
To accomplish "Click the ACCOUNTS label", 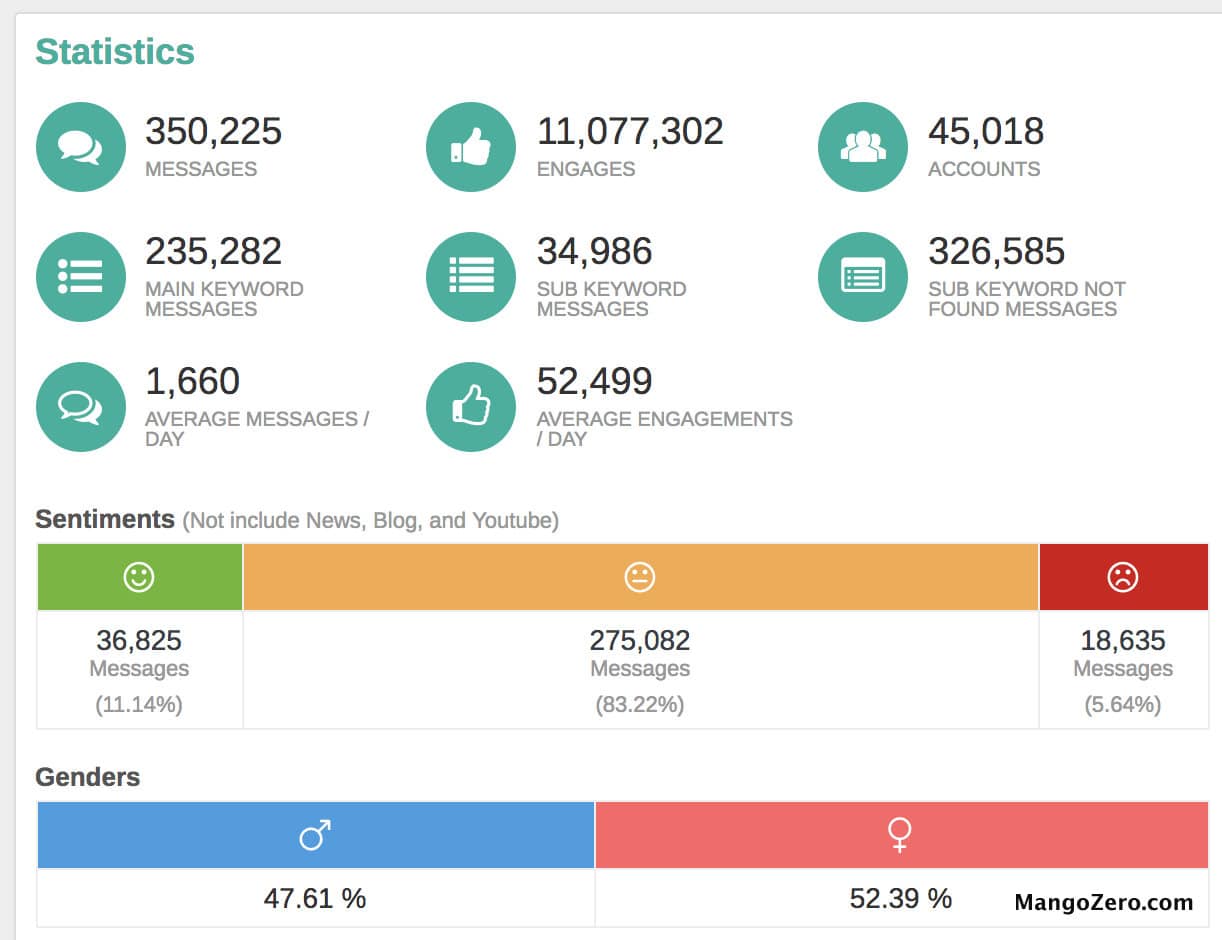I will [x=984, y=169].
